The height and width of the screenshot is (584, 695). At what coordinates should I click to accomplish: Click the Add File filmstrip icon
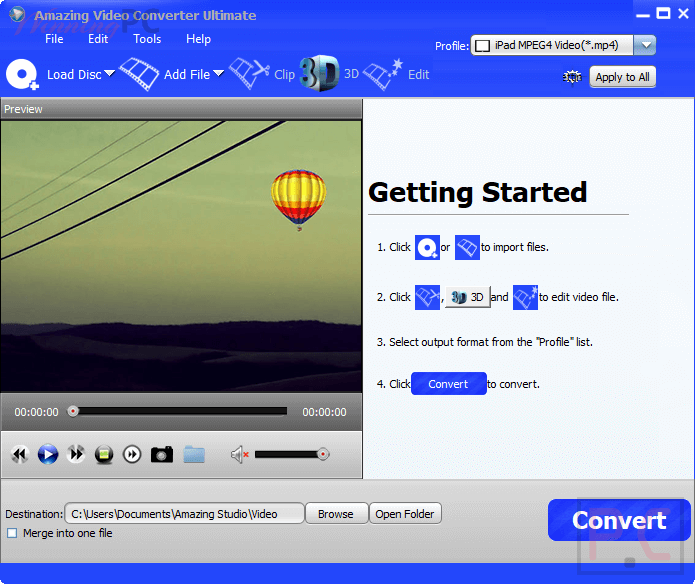(139, 74)
